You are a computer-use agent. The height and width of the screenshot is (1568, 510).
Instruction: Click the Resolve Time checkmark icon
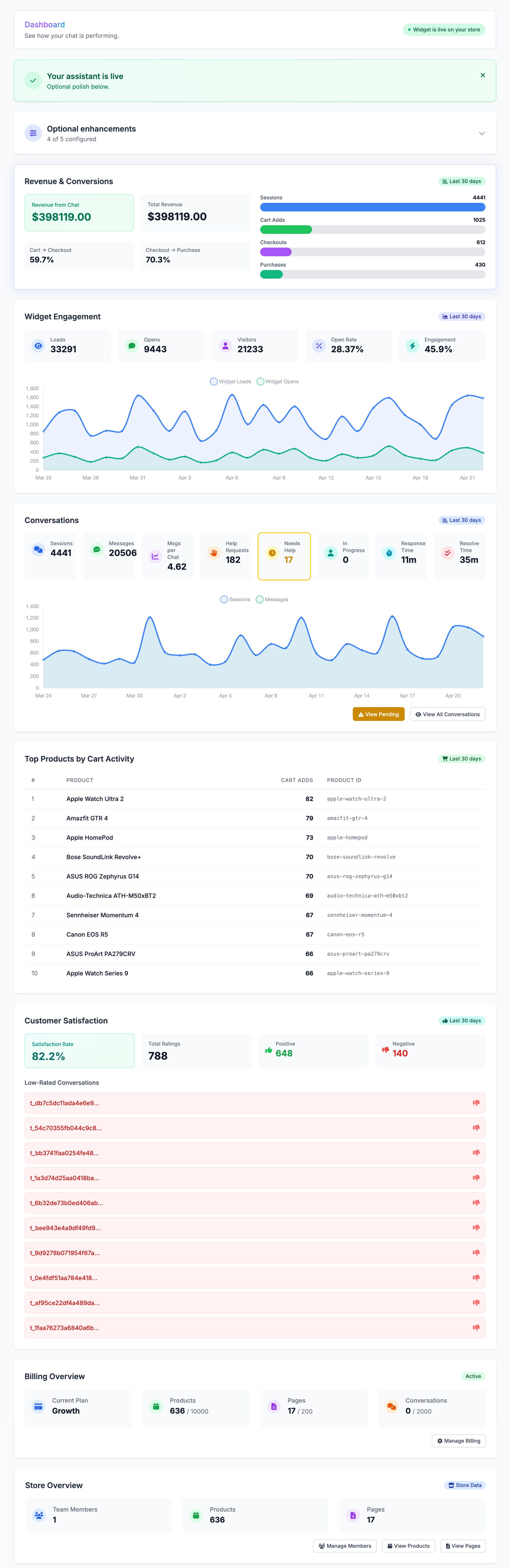pyautogui.click(x=447, y=553)
